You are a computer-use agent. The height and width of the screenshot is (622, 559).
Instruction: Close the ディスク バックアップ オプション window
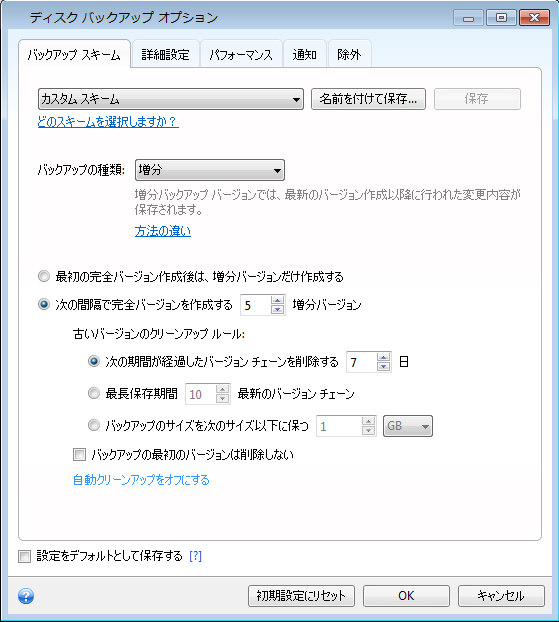[x=534, y=18]
